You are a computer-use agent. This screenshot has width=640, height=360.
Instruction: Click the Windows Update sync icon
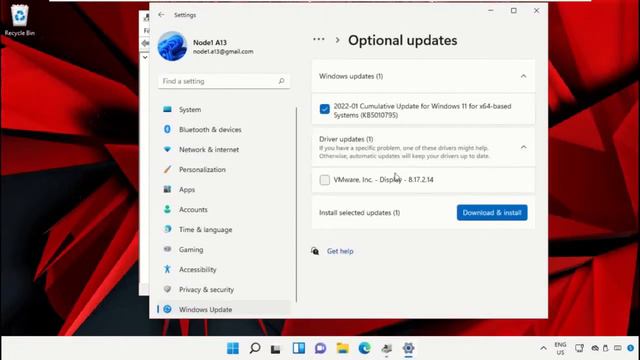pyautogui.click(x=167, y=309)
